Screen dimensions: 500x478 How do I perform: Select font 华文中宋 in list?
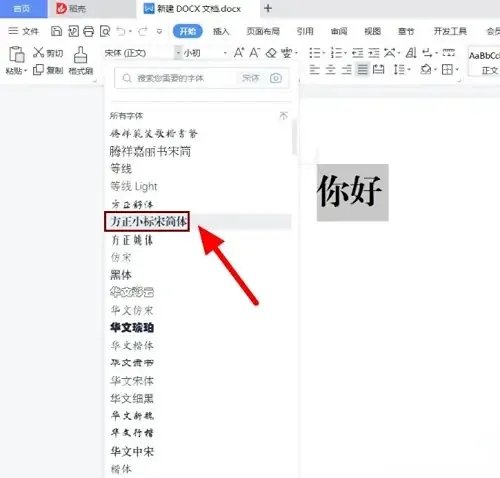(132, 451)
